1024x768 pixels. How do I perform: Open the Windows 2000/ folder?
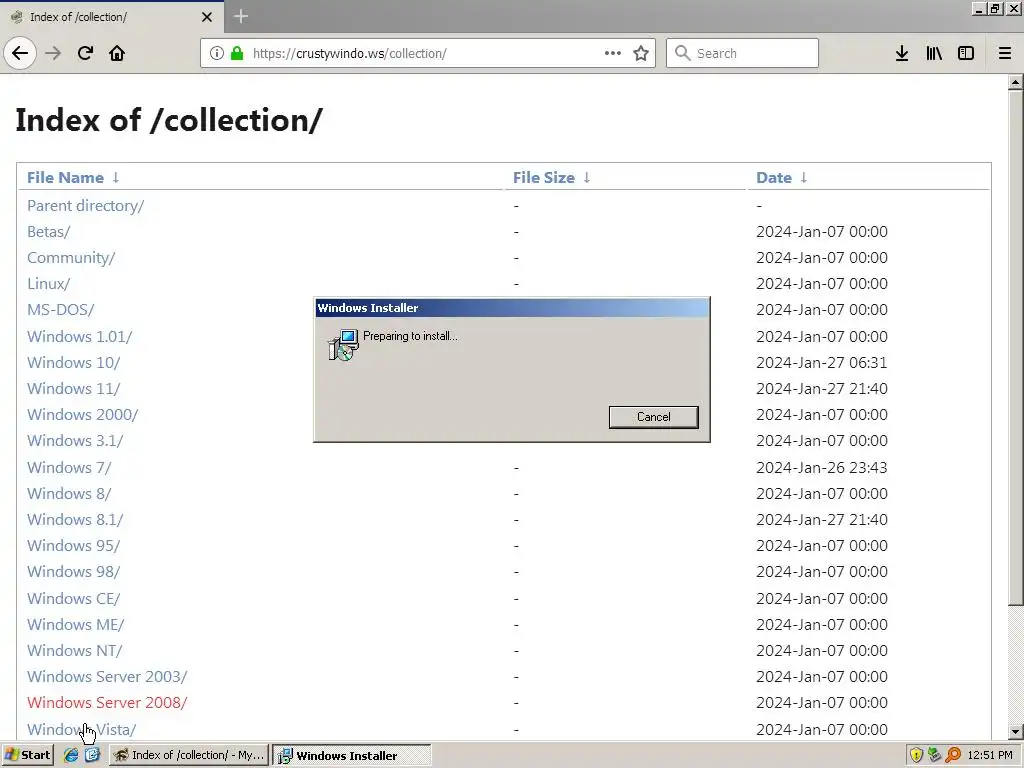point(83,415)
